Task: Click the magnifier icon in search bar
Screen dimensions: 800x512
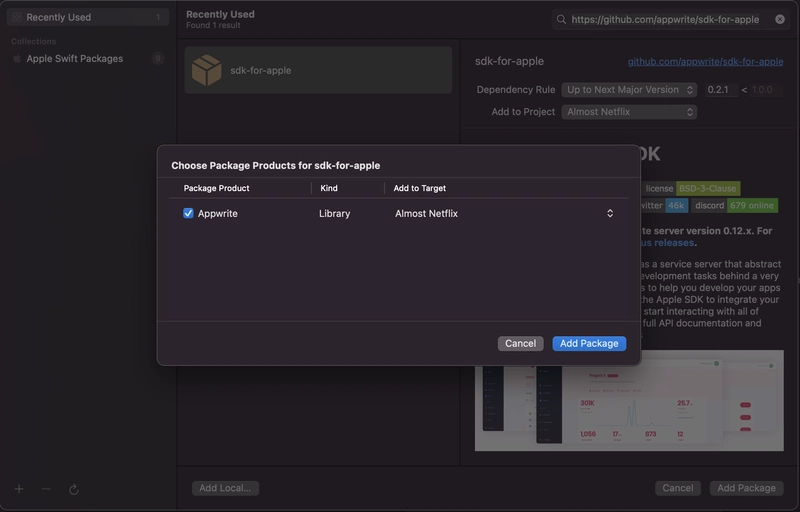Action: (562, 19)
